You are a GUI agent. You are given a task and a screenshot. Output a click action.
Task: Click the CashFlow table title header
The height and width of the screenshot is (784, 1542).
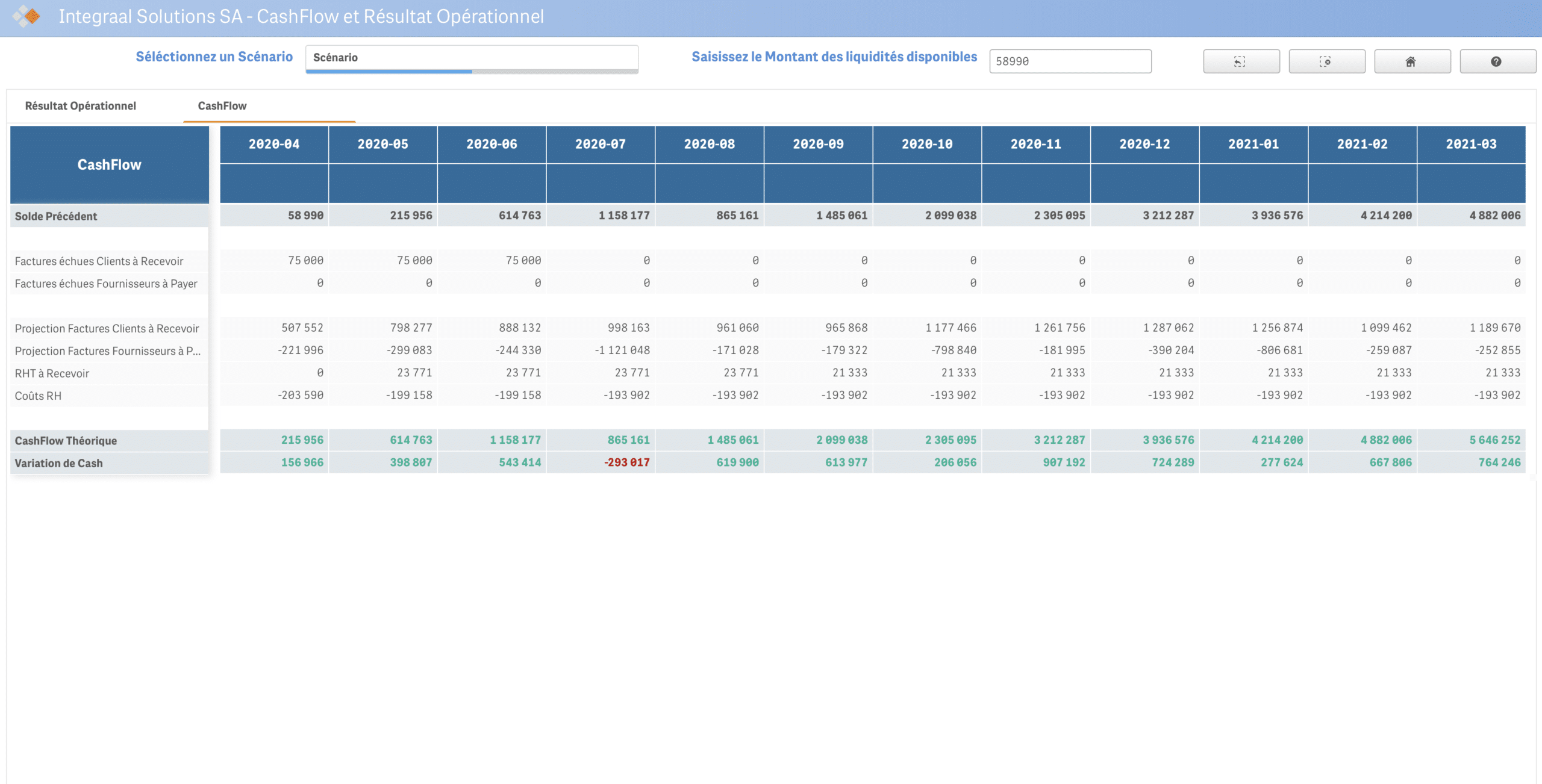point(110,165)
